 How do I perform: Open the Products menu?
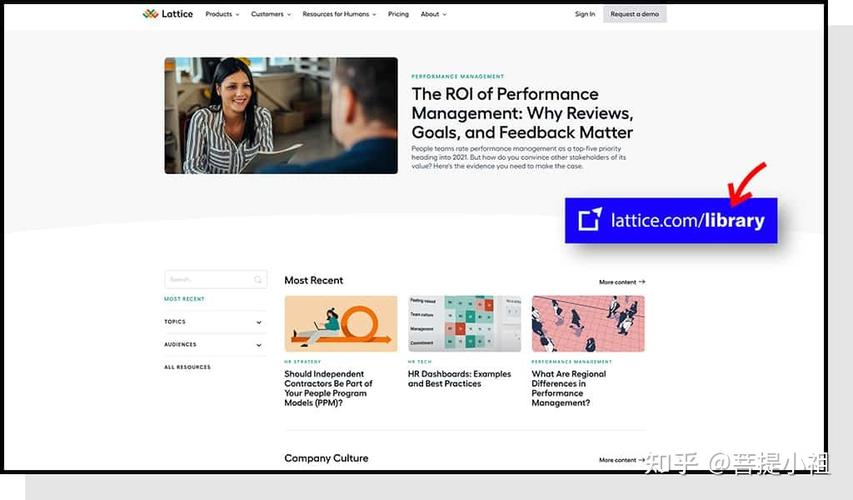222,14
